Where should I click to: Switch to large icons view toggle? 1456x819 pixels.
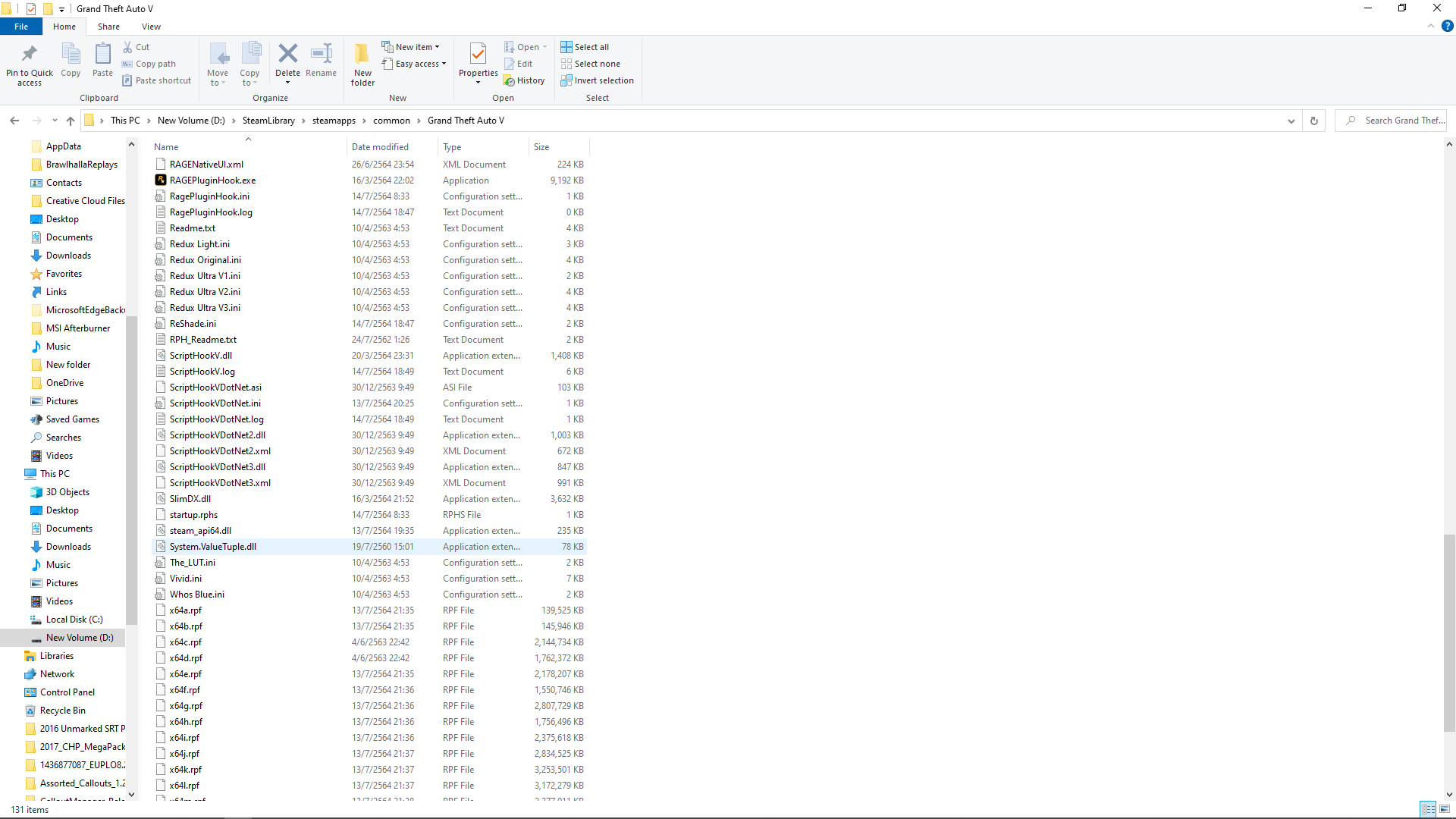pyautogui.click(x=1446, y=809)
